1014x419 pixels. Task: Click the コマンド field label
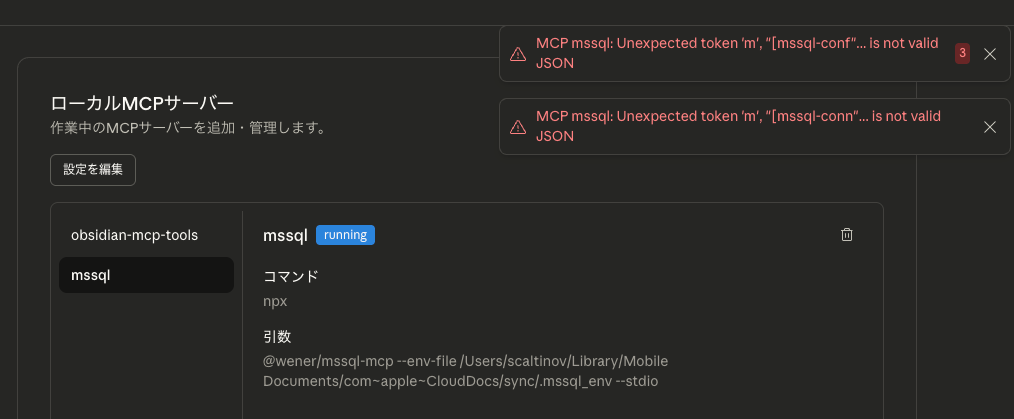tap(290, 276)
